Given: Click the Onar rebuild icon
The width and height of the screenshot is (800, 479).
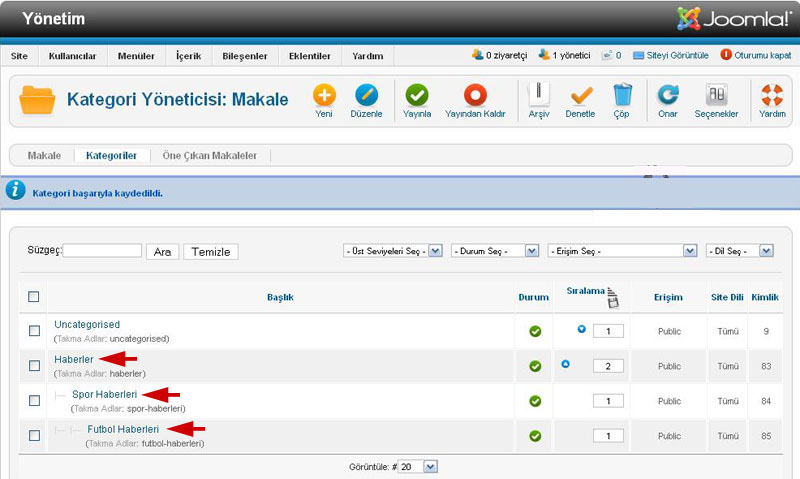Looking at the screenshot, I should pyautogui.click(x=668, y=95).
